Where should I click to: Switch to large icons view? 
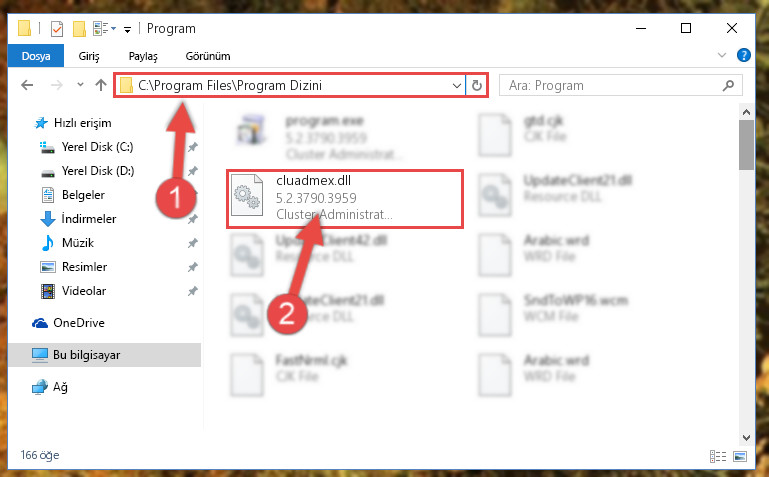point(740,456)
